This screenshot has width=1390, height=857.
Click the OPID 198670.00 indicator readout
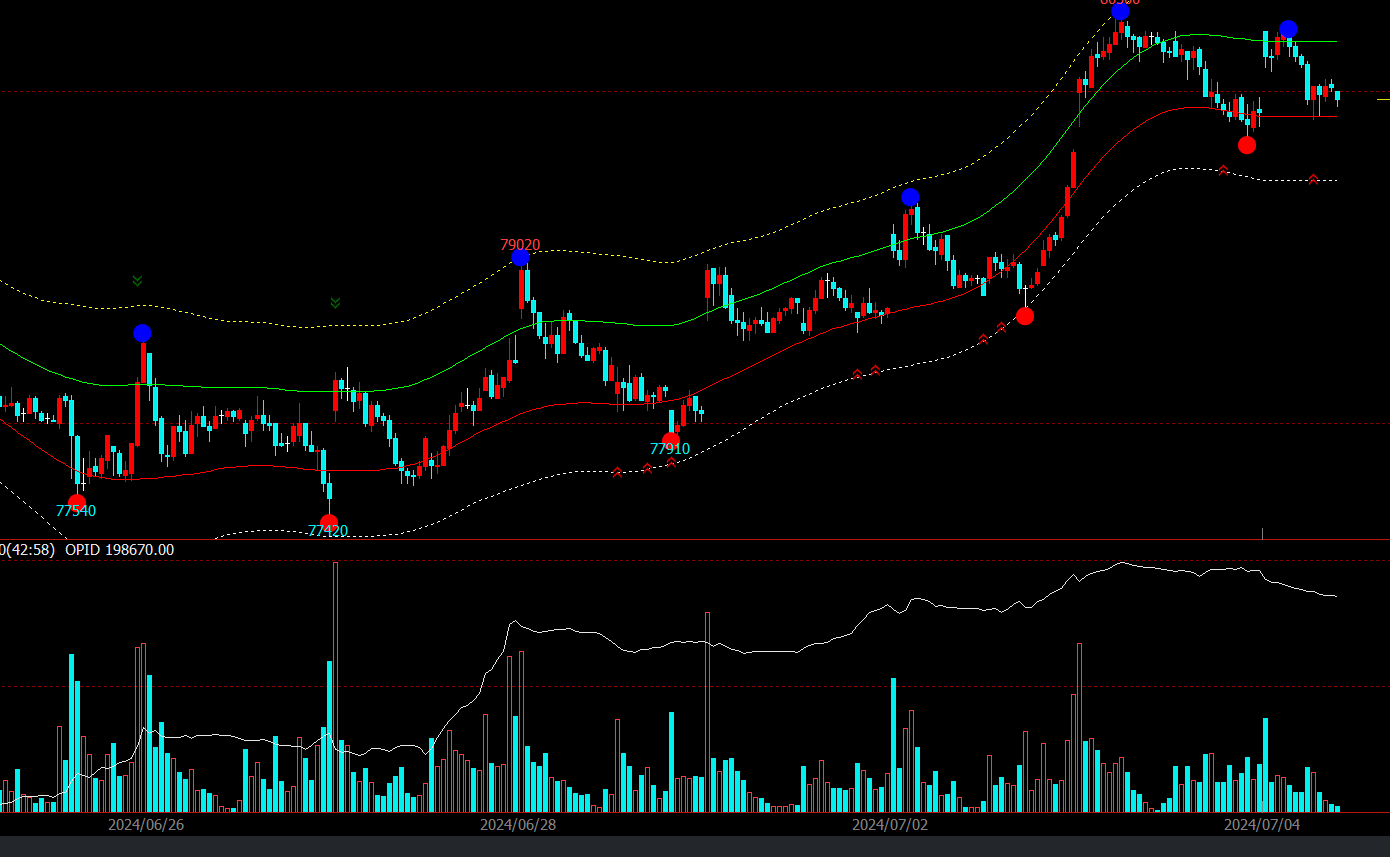(120, 550)
